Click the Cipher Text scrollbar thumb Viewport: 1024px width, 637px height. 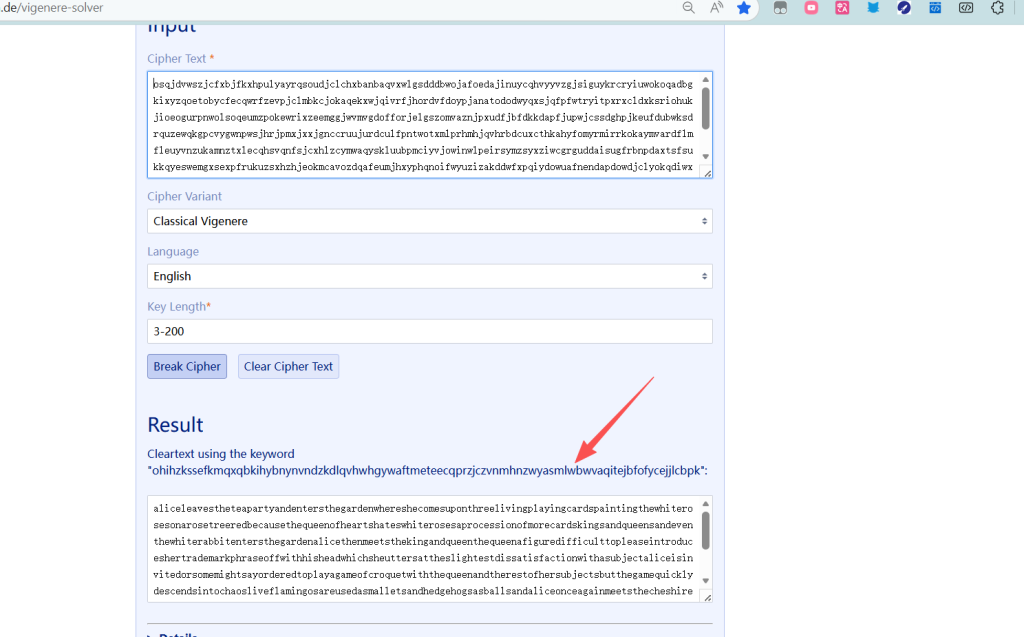[x=706, y=107]
